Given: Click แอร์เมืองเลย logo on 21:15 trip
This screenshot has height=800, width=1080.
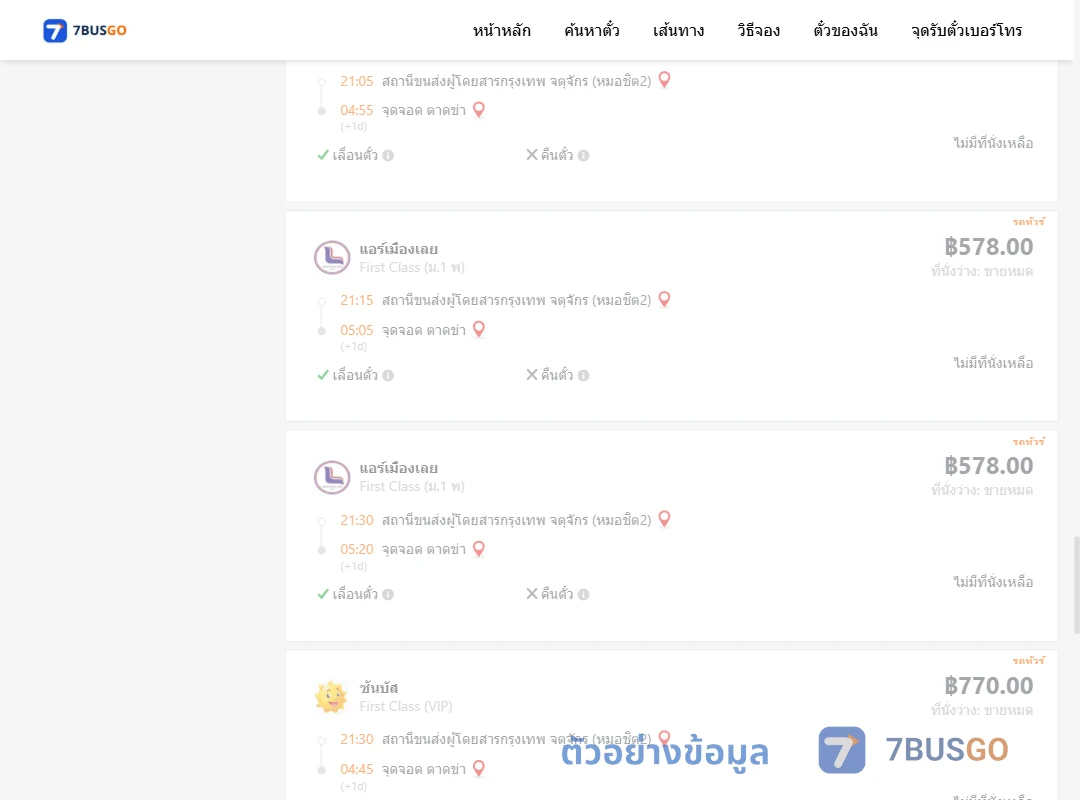Looking at the screenshot, I should click(x=332, y=258).
